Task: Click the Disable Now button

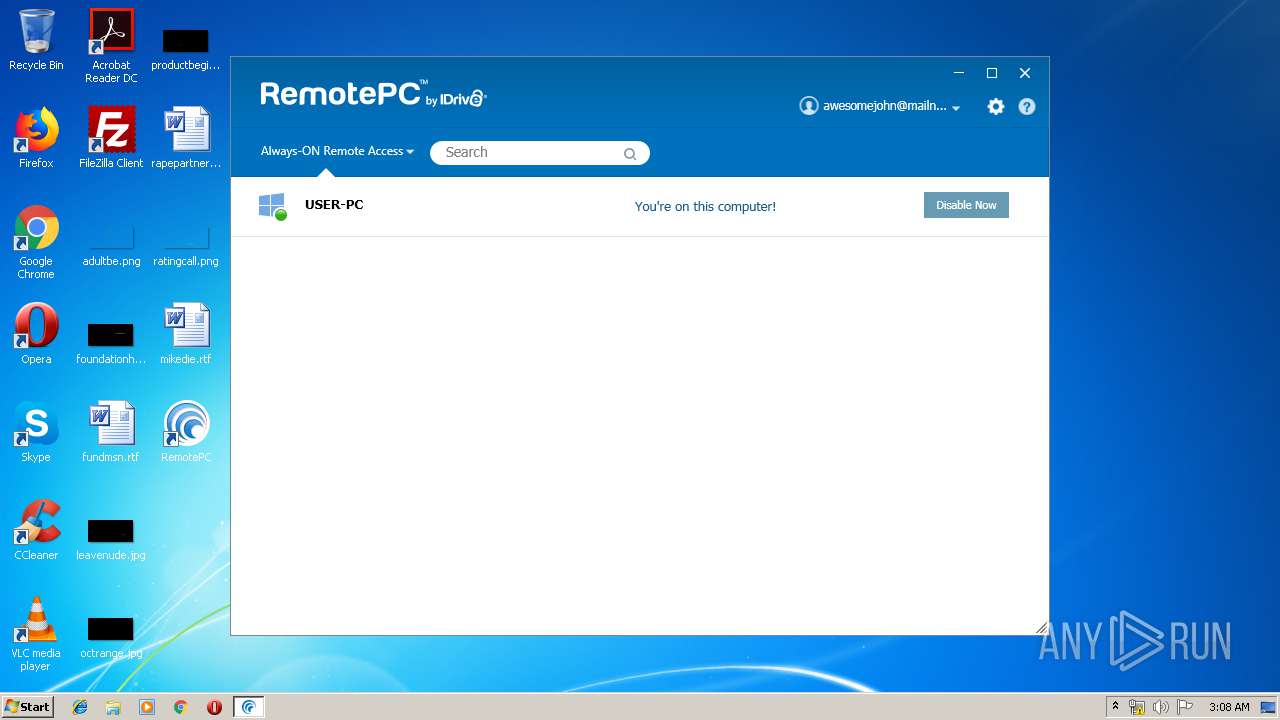Action: [966, 205]
